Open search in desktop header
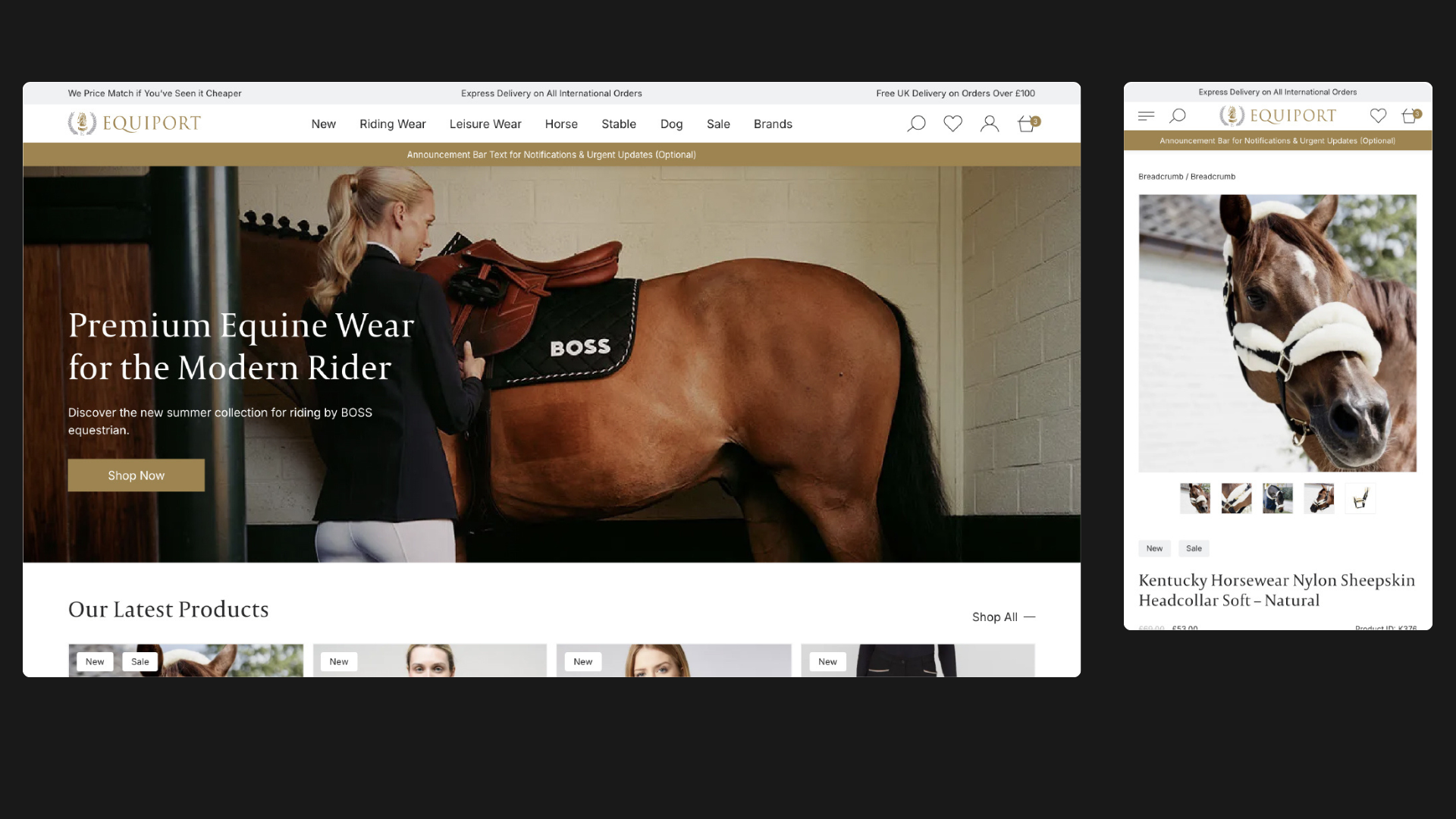 coord(916,124)
